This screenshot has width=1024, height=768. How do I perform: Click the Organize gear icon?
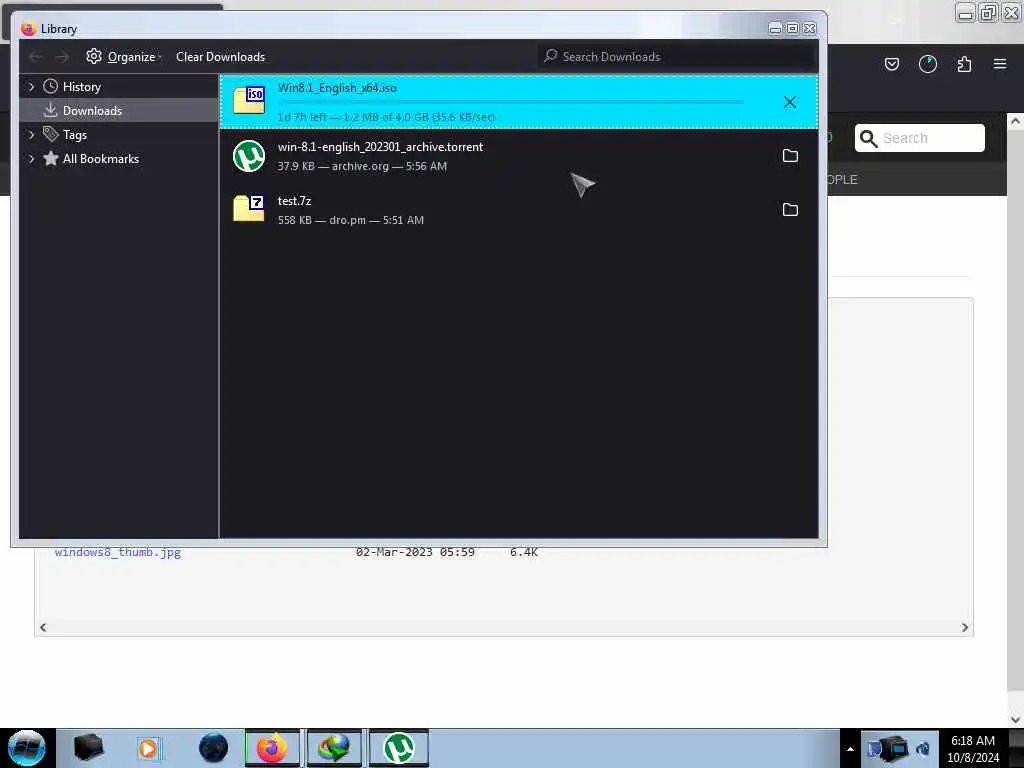94,56
